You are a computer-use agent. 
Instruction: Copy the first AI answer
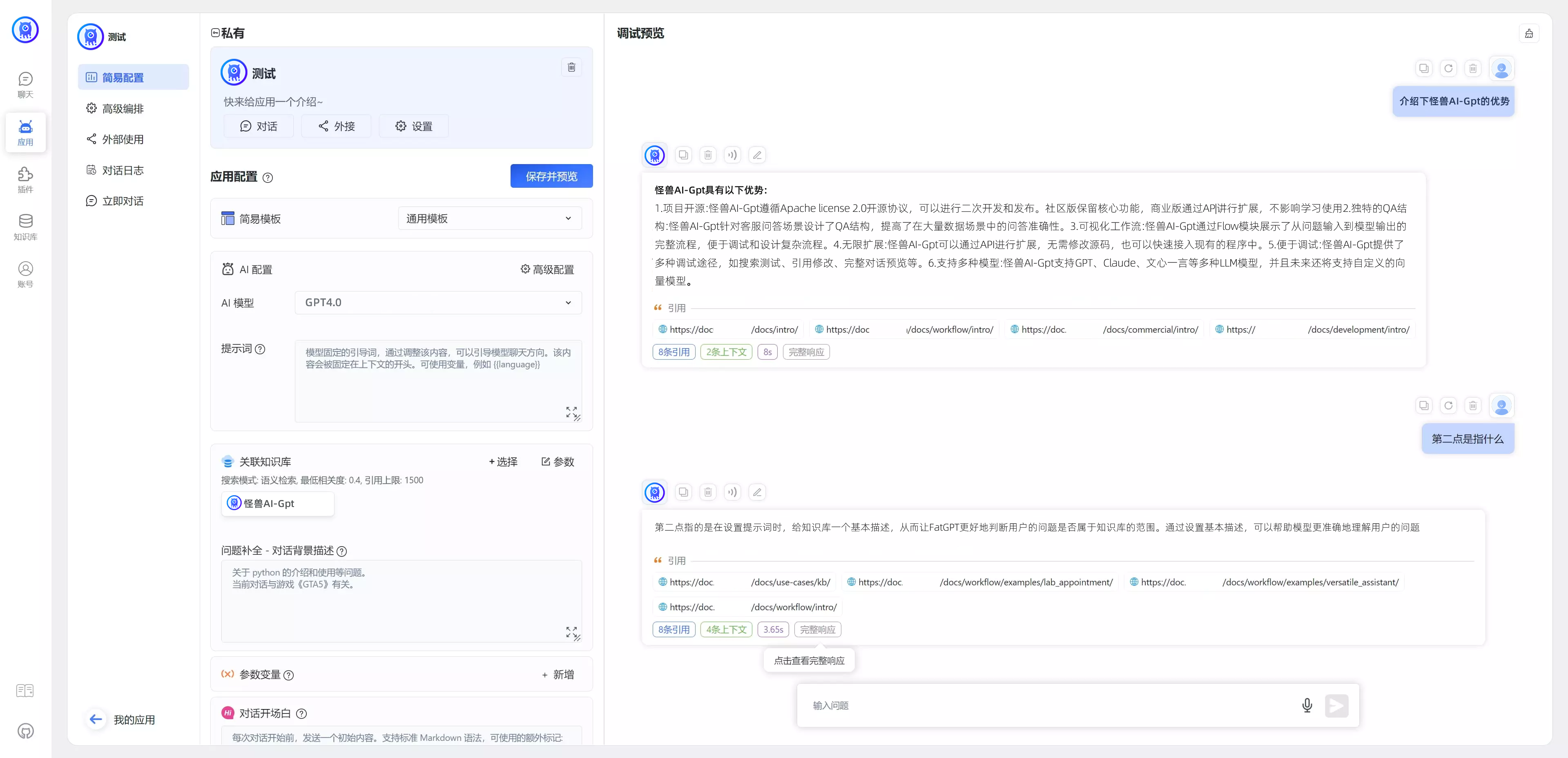(x=684, y=155)
